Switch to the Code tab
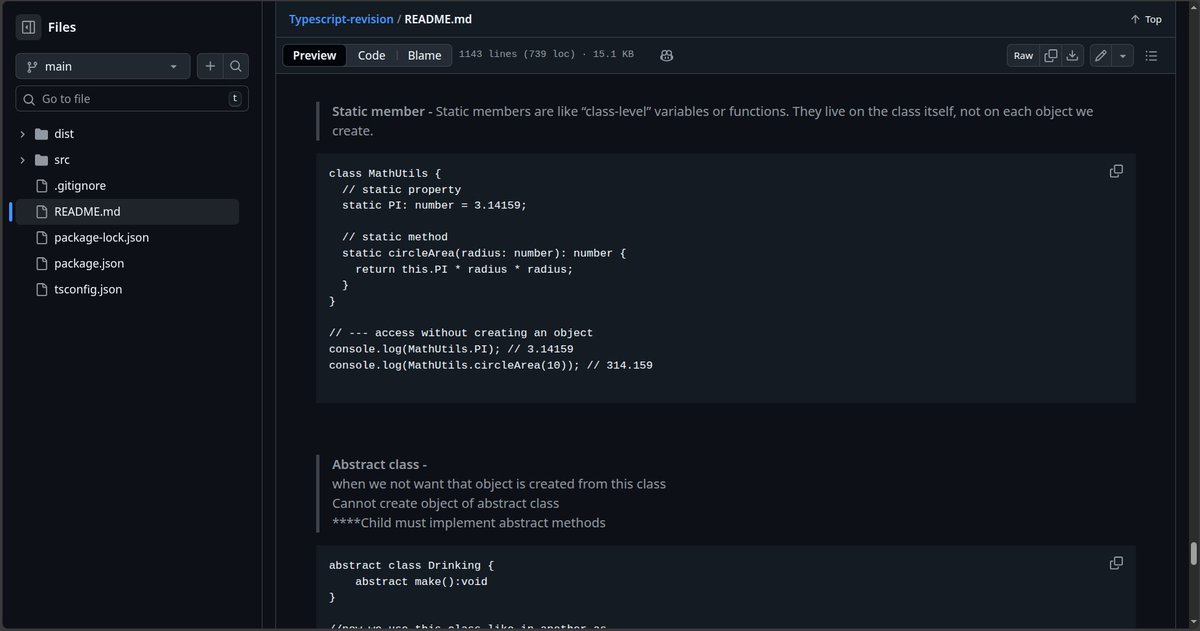The width and height of the screenshot is (1200, 631). click(x=371, y=55)
